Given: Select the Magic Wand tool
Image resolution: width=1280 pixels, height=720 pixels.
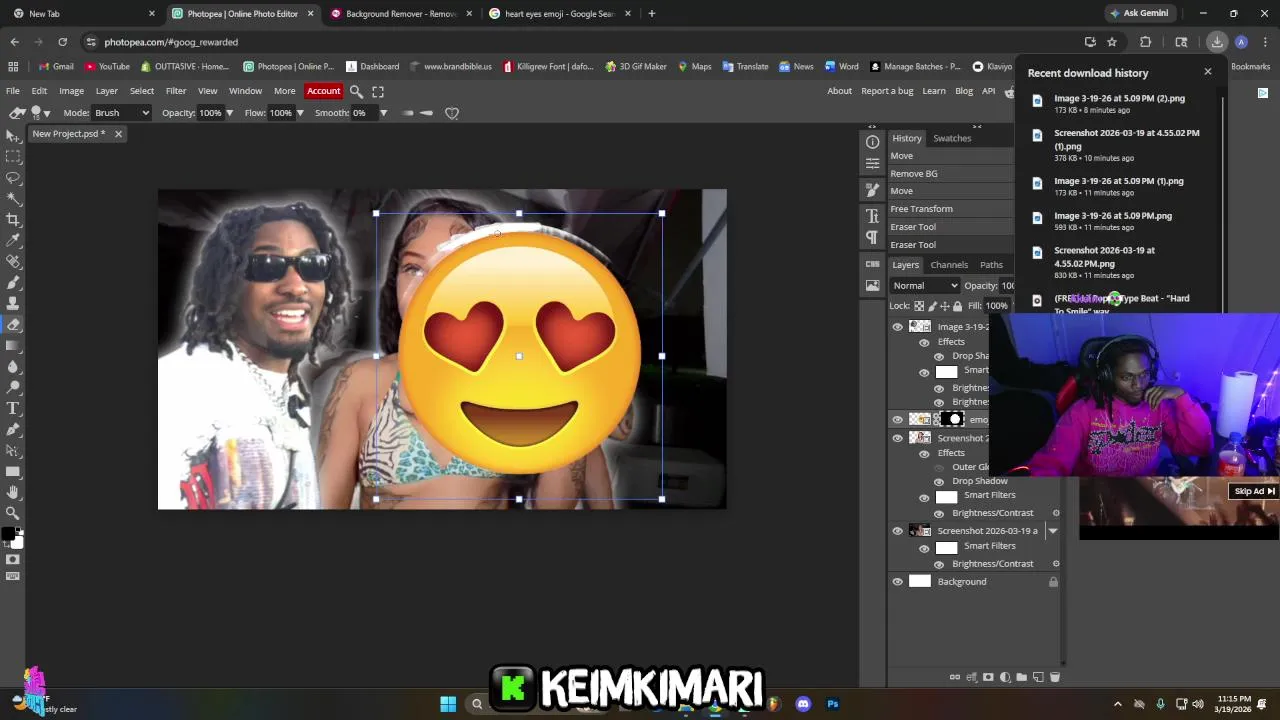Looking at the screenshot, I should coord(13,199).
